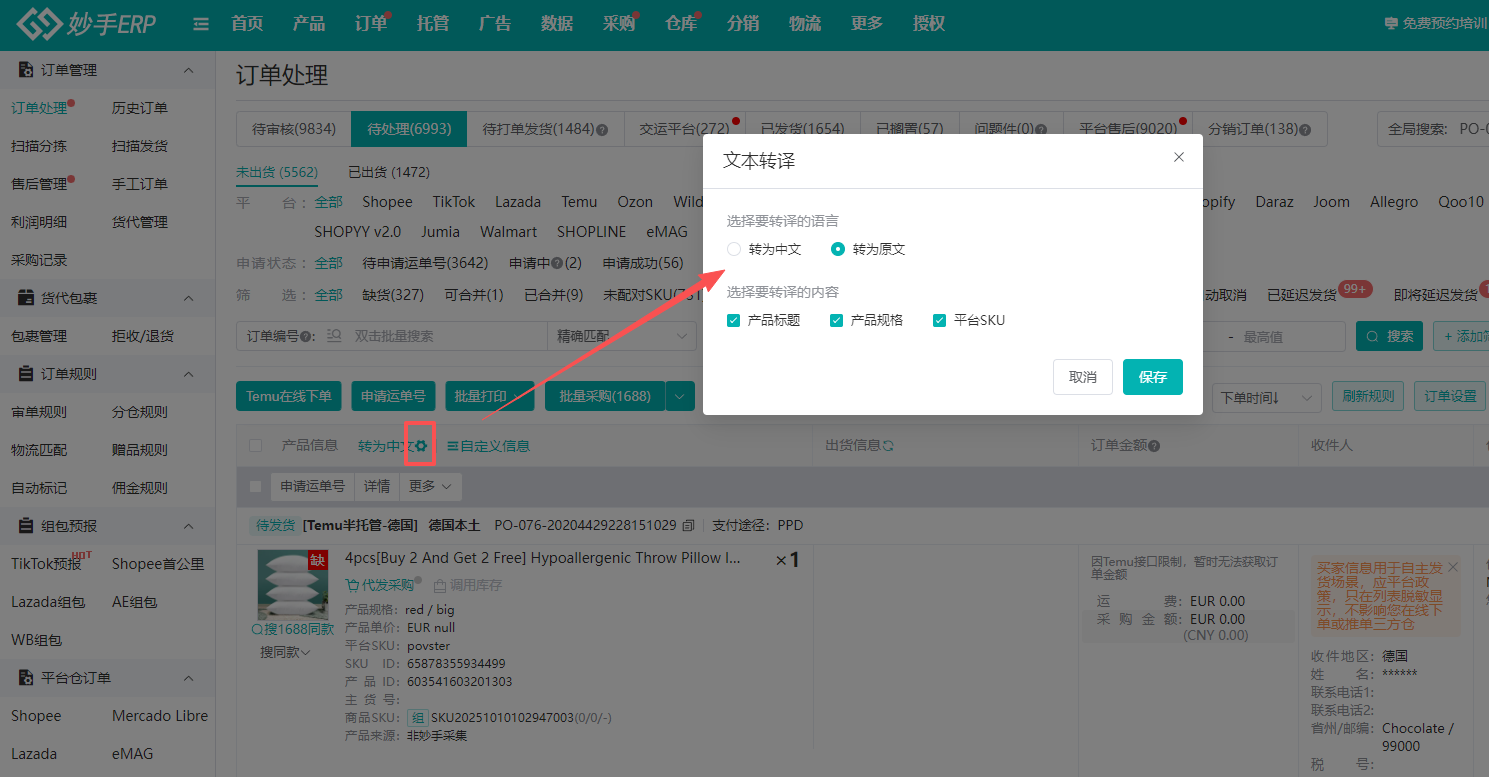This screenshot has height=777, width=1489.
Task: Uncheck the 产品标题 checkbox
Action: (734, 320)
